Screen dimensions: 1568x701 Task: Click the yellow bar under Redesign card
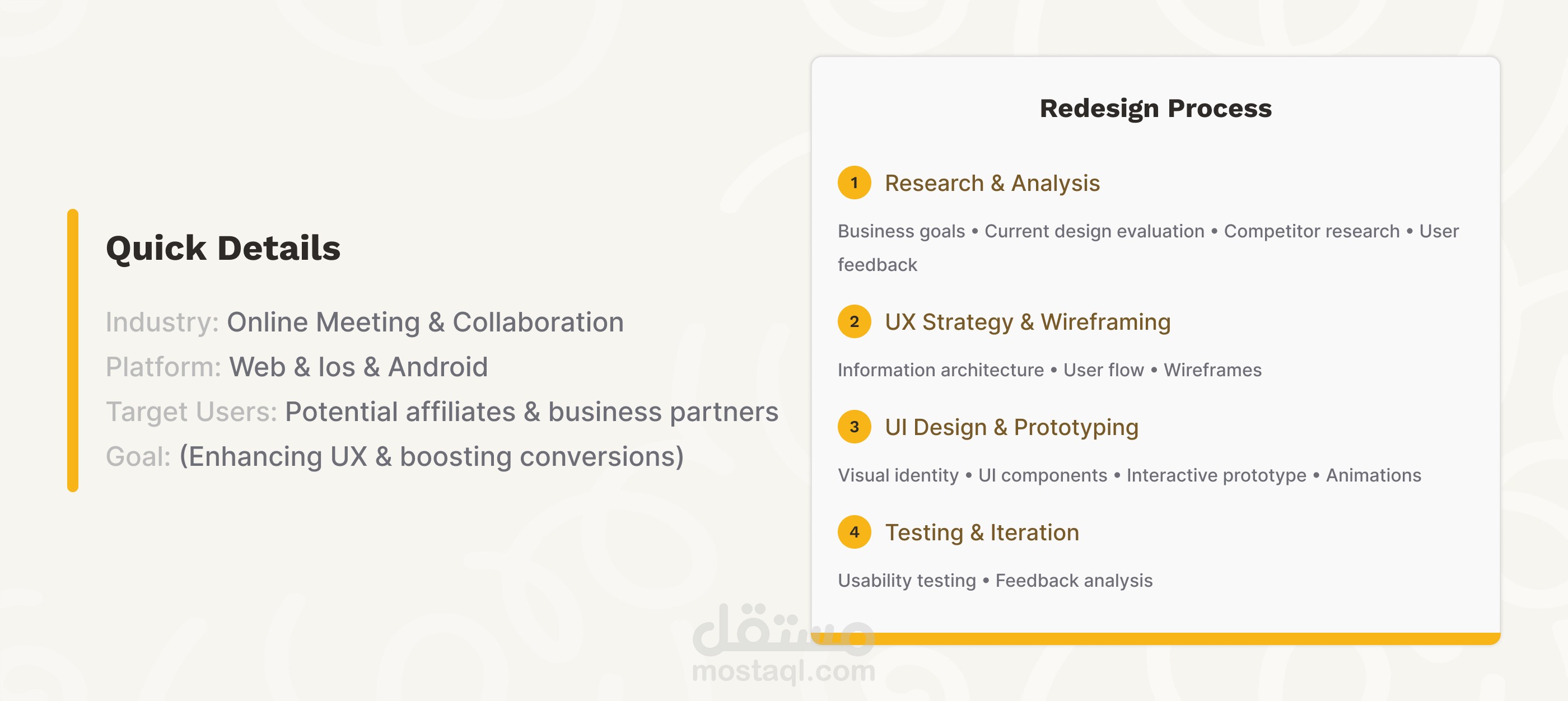coord(1155,638)
